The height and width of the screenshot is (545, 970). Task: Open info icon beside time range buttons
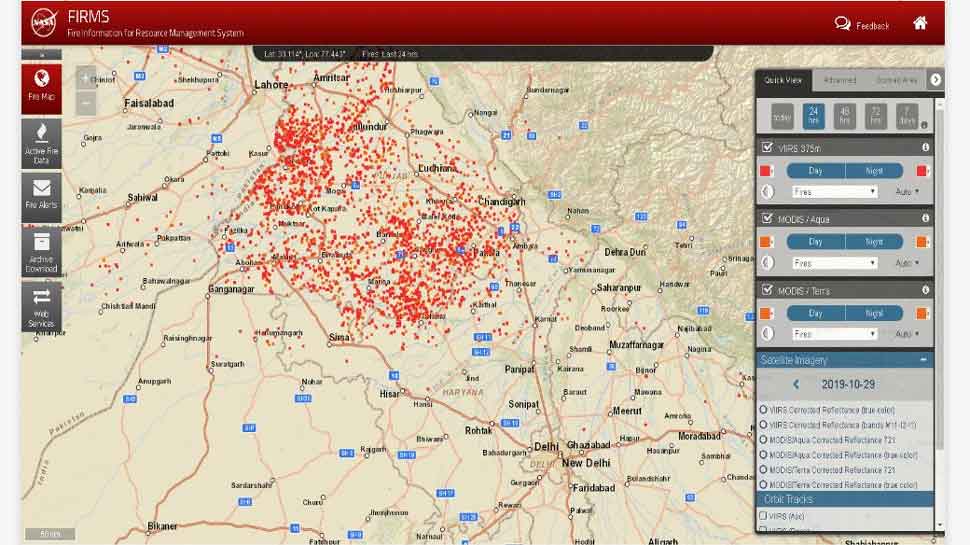coord(924,125)
